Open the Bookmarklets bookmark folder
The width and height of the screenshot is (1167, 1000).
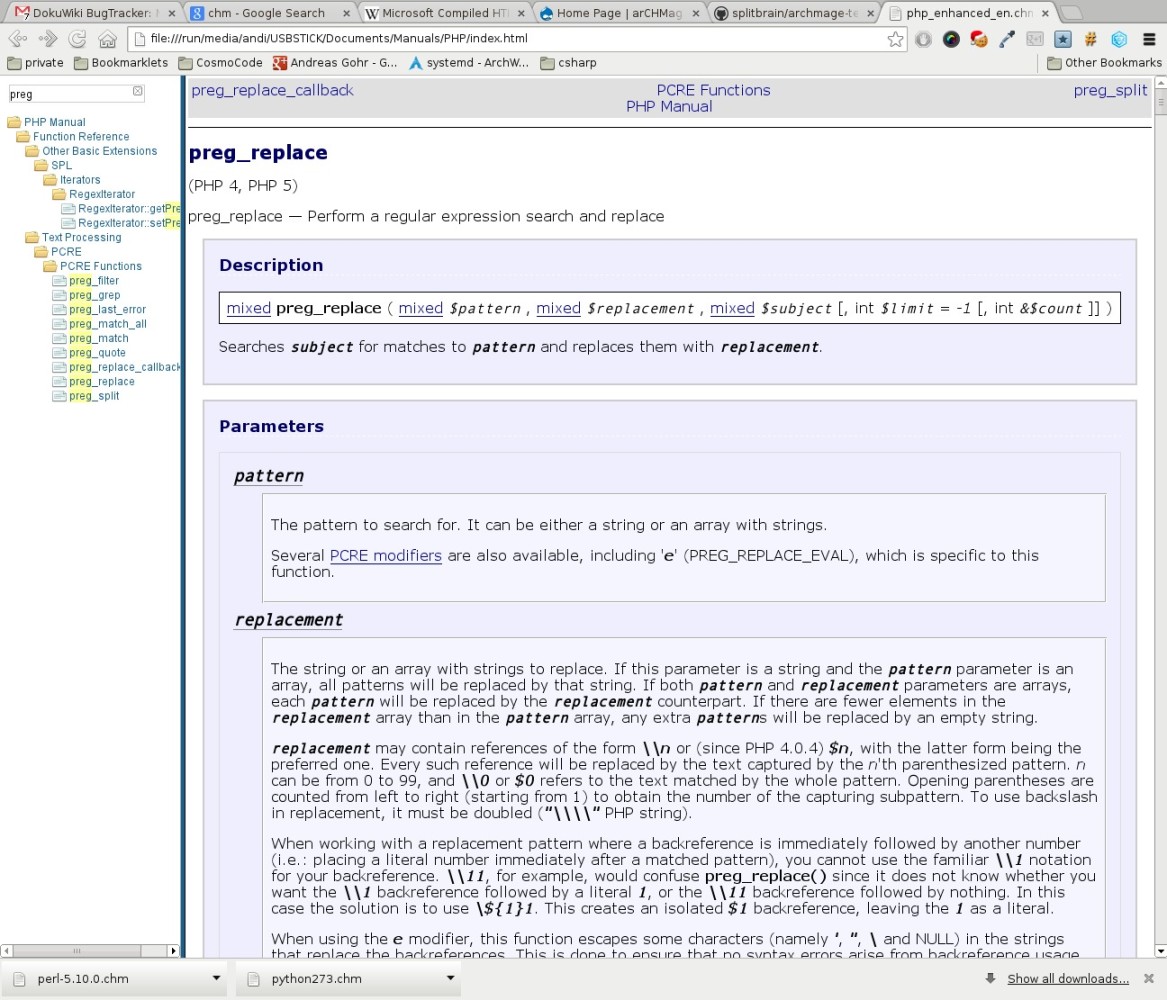point(121,62)
